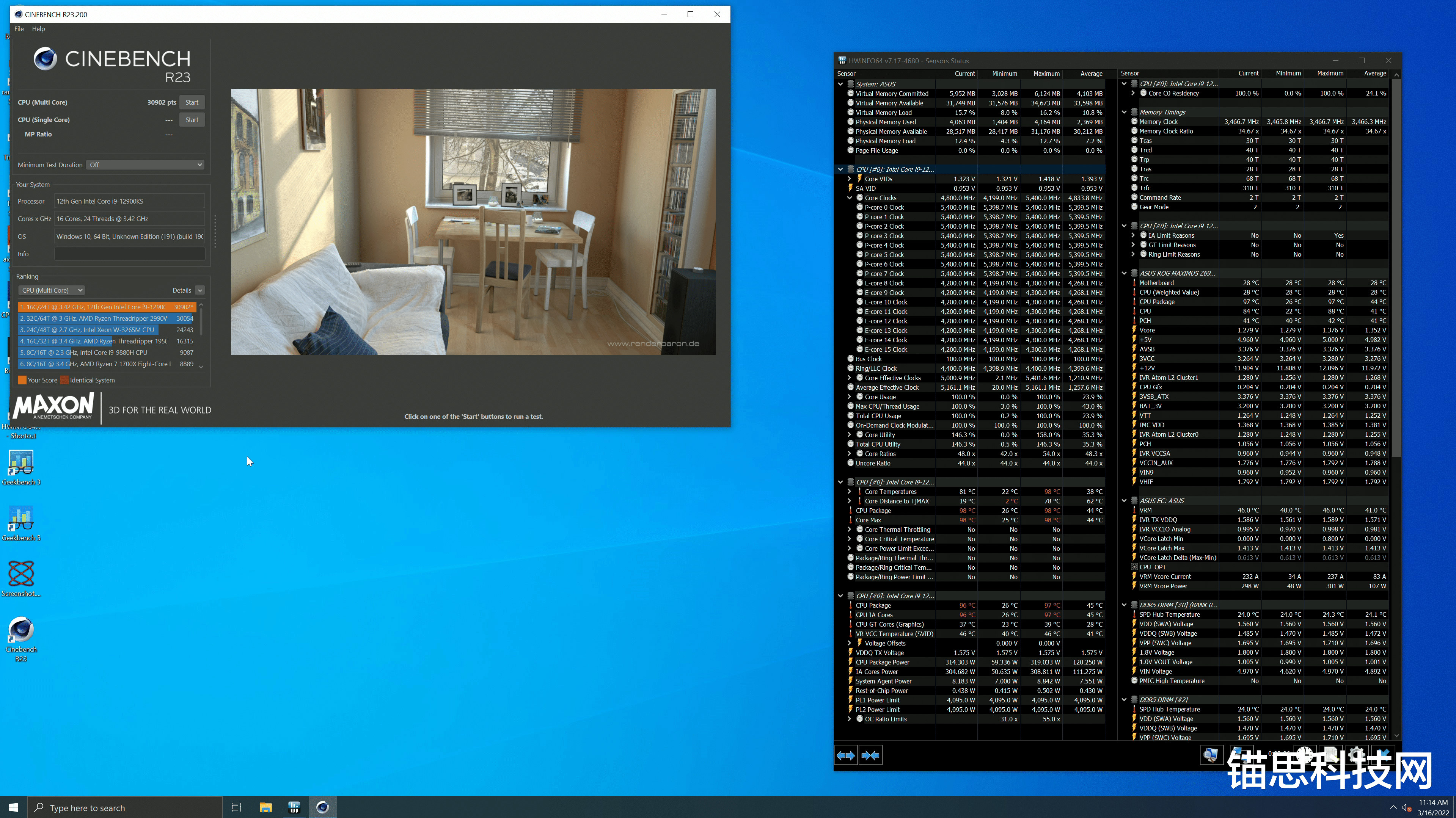Click the Minimum column header in left HWiNFO pane

point(999,74)
